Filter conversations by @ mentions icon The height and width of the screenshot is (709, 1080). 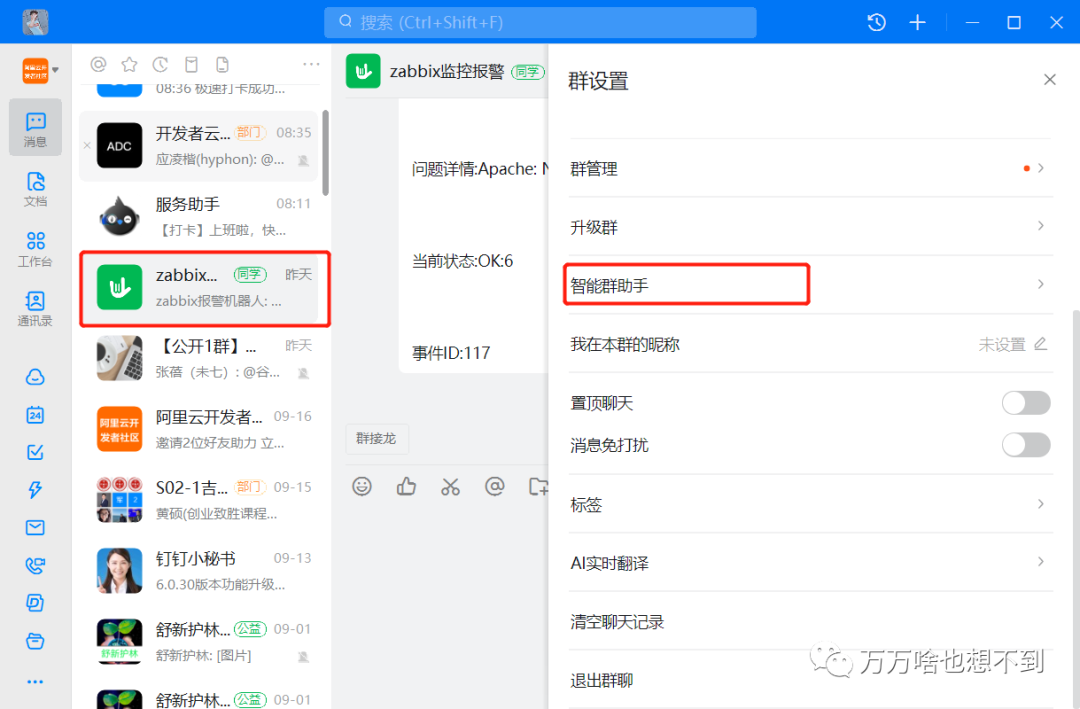98,65
